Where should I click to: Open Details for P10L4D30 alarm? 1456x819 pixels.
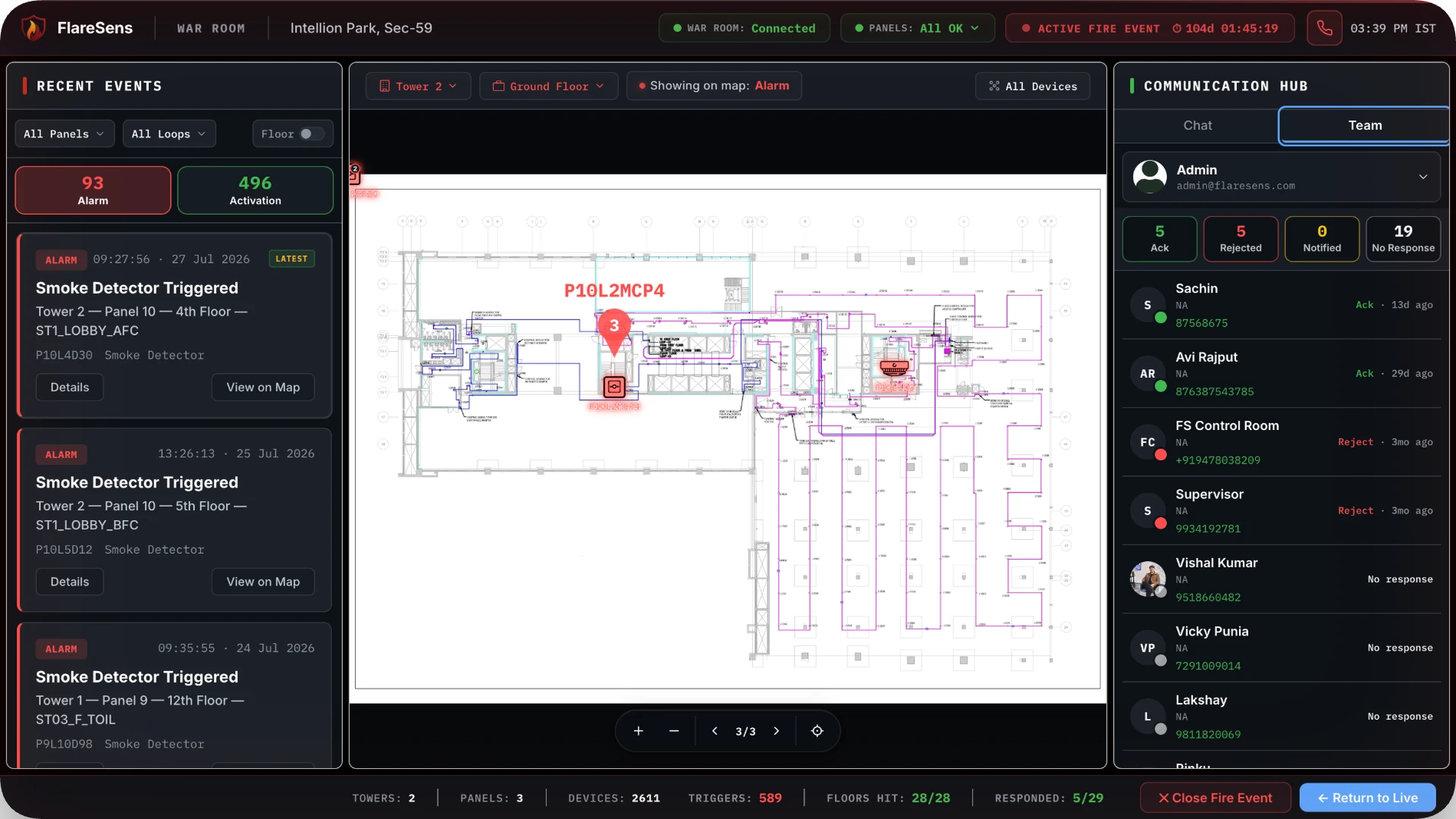(70, 388)
